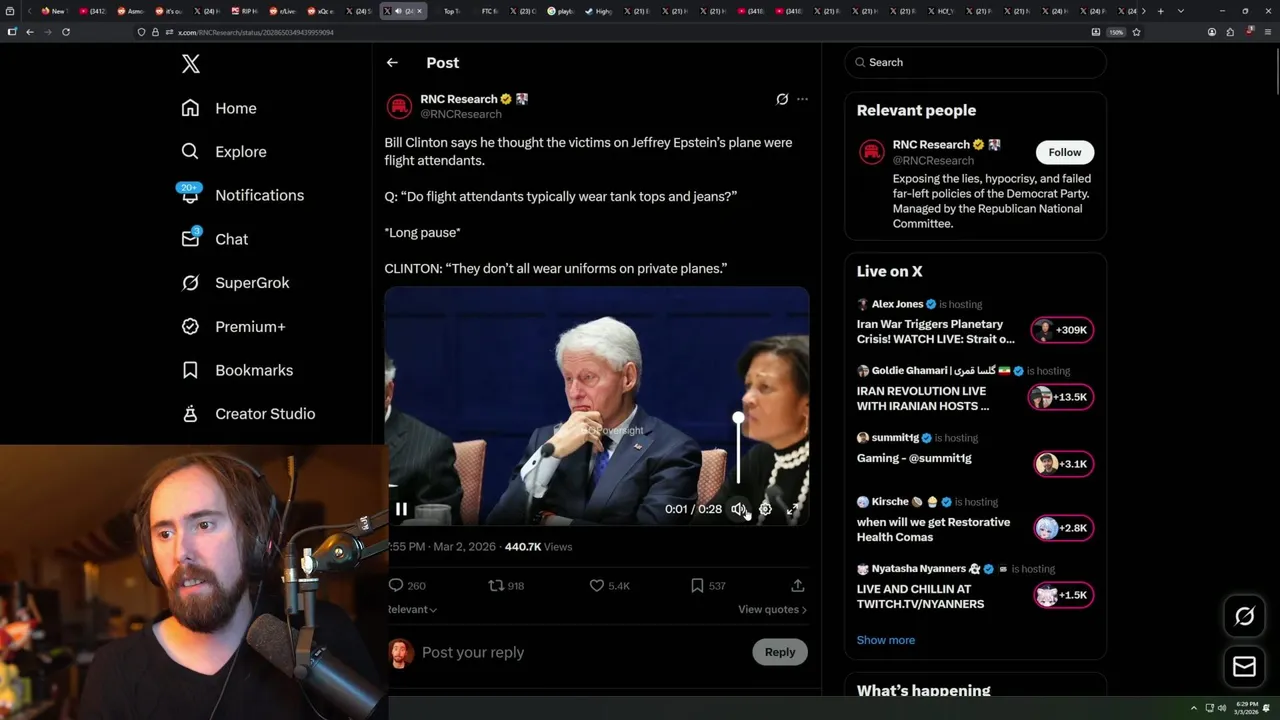The height and width of the screenshot is (720, 1280).
Task: Click the share post icon
Action: click(797, 586)
